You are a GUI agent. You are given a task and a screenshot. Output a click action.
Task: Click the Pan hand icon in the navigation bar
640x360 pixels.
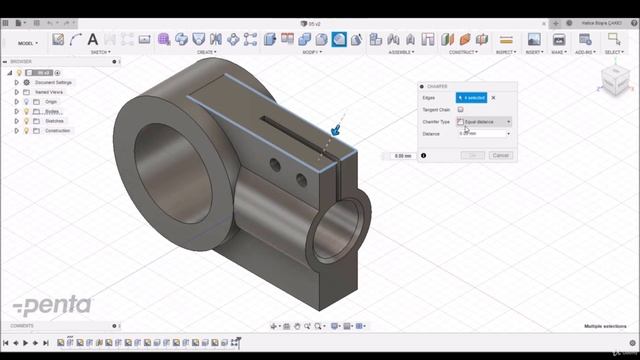297,326
